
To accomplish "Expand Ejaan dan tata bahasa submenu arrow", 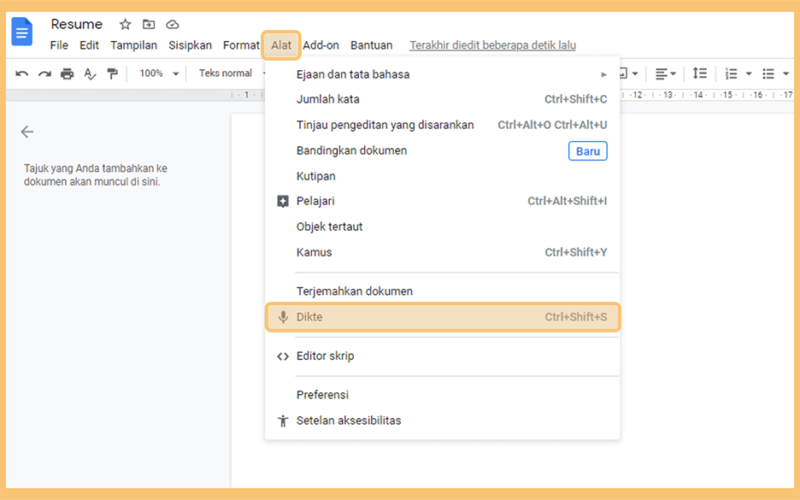I will (x=604, y=74).
